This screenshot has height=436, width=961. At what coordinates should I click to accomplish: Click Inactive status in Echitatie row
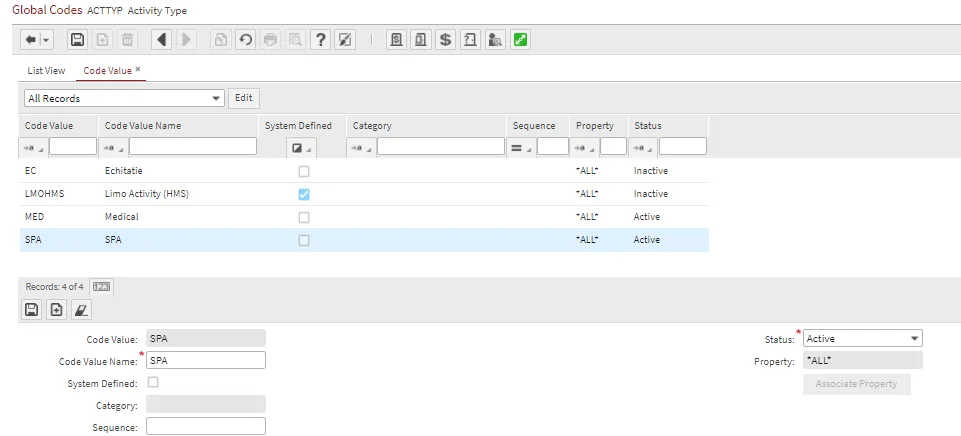[x=650, y=171]
